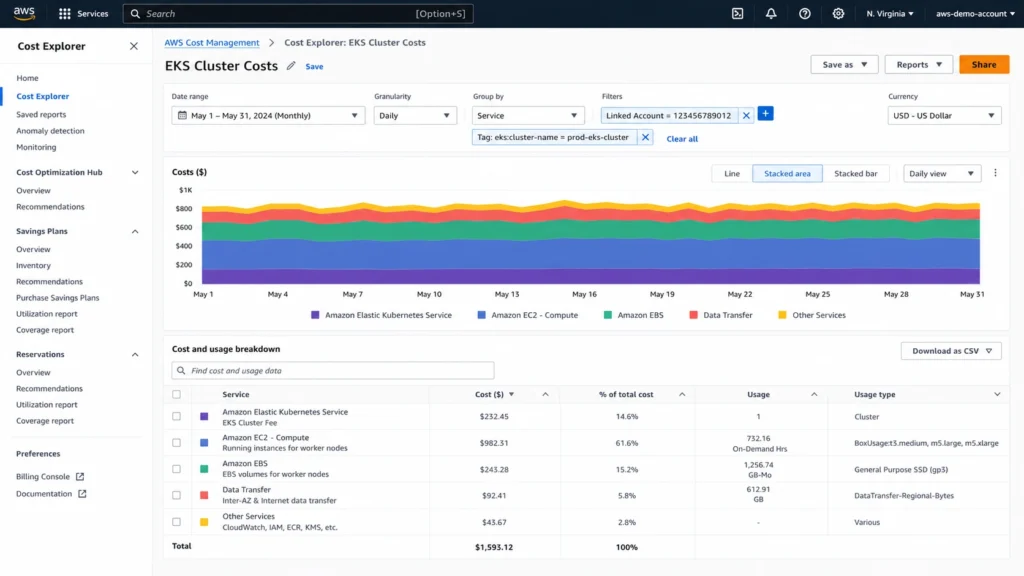Screen dimensions: 1024x576
Task: Add a new filter with plus button
Action: coord(765,114)
